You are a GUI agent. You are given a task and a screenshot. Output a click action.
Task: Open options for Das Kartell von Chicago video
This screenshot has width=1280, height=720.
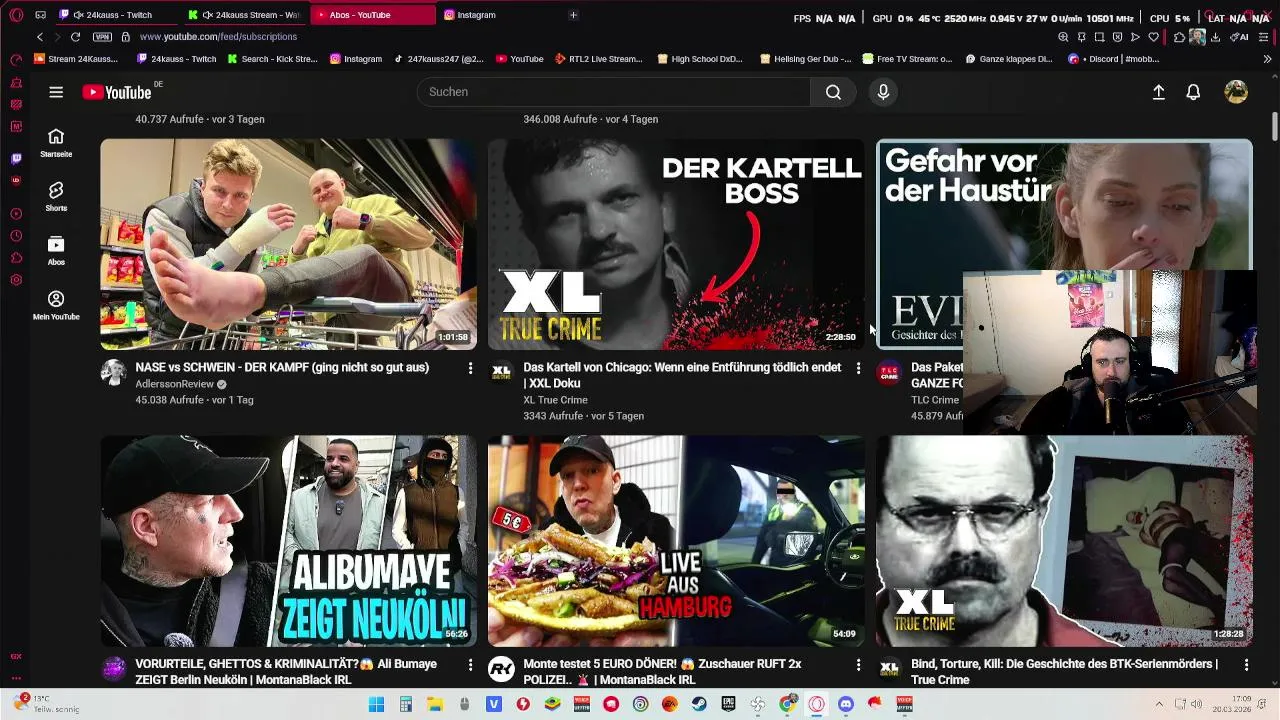[858, 368]
